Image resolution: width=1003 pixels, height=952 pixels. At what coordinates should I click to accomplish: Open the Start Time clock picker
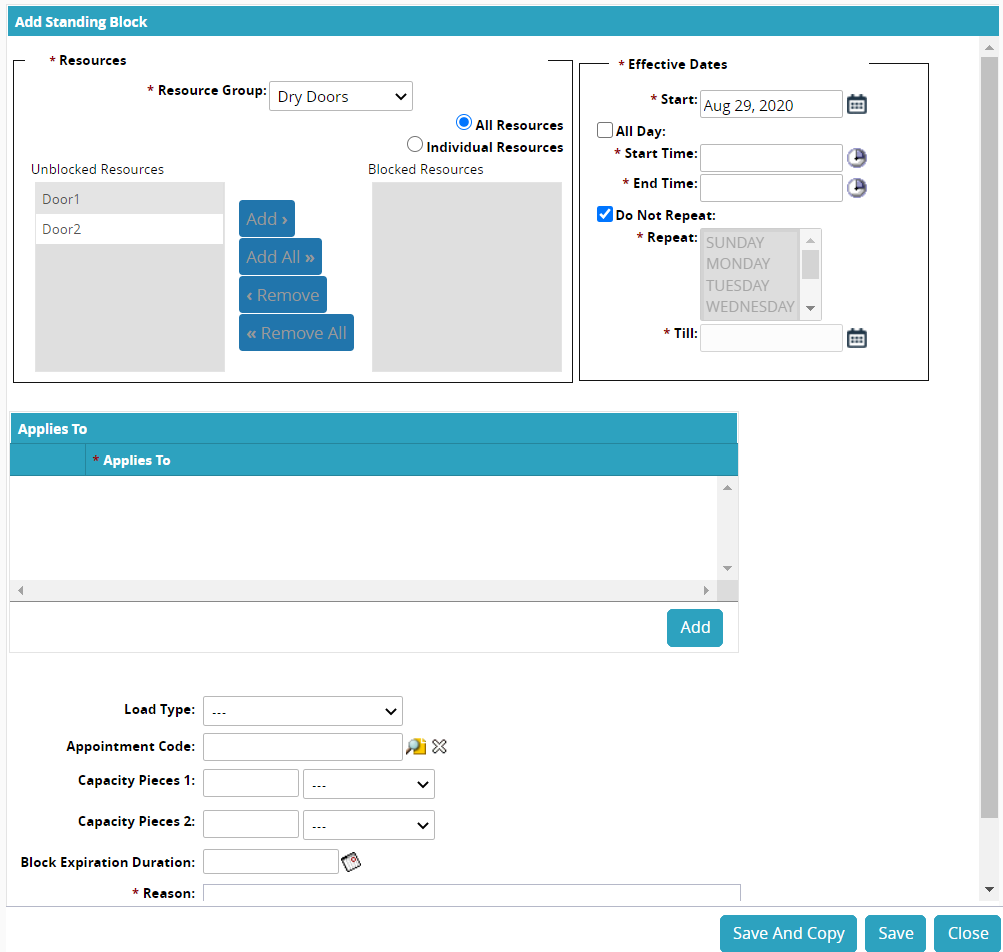[x=856, y=158]
